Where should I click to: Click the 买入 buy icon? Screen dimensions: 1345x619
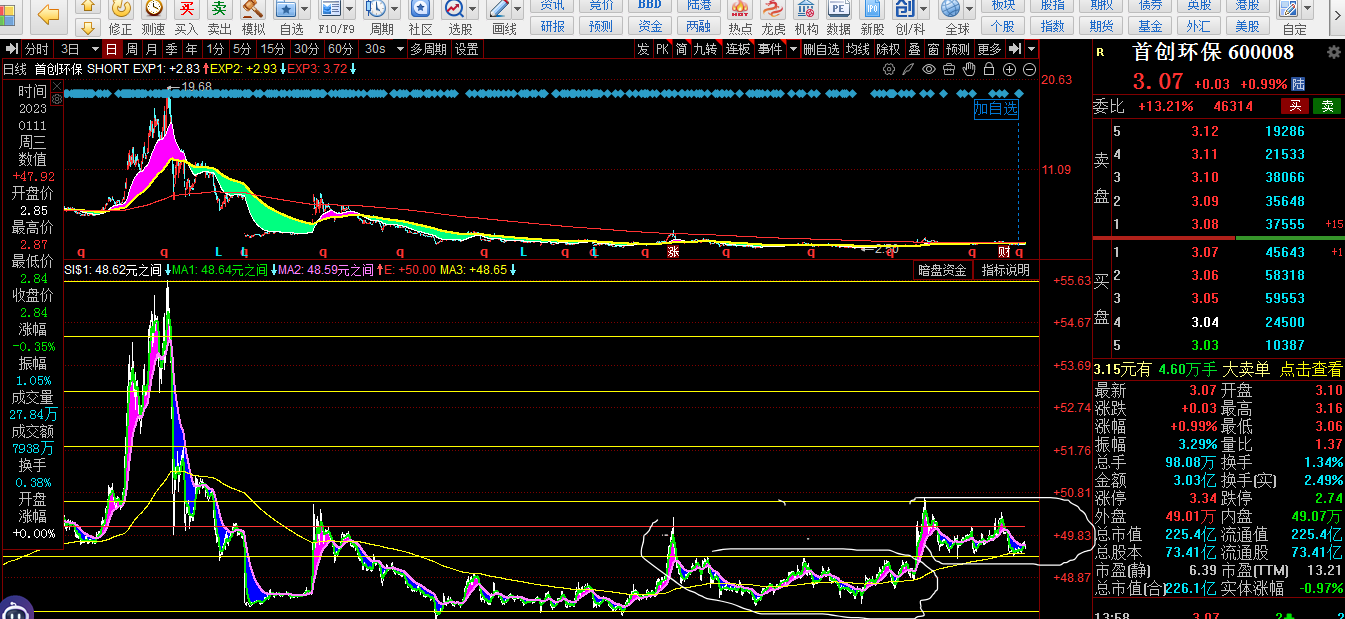(186, 18)
